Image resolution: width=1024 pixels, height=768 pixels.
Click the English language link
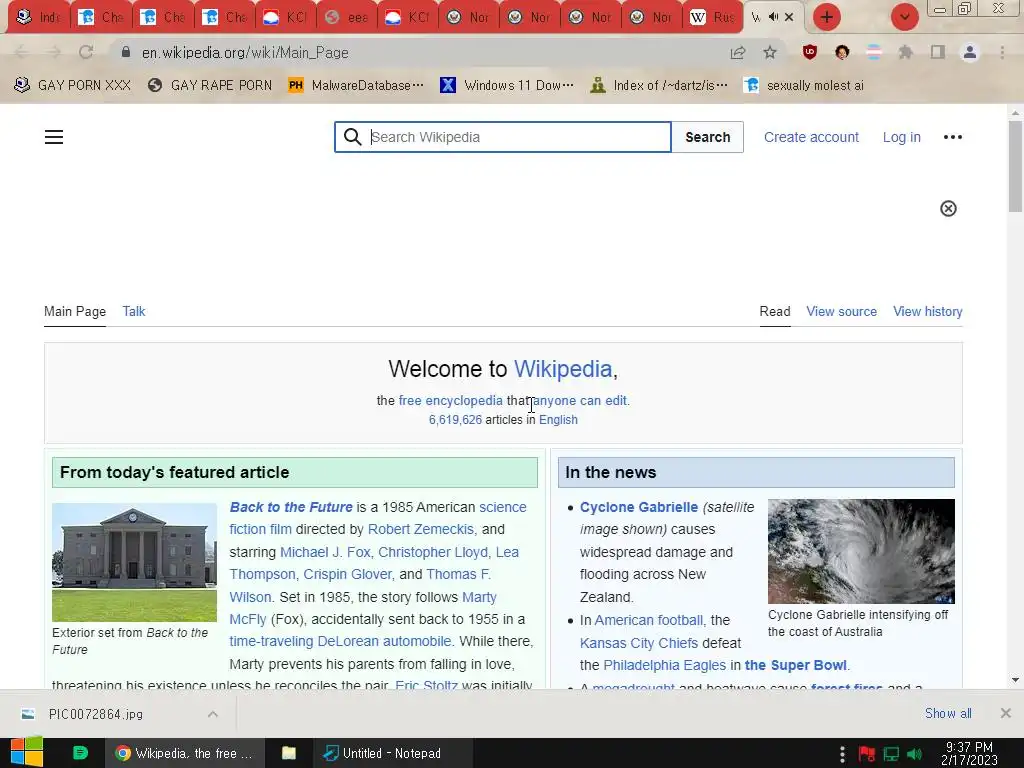pyautogui.click(x=558, y=420)
